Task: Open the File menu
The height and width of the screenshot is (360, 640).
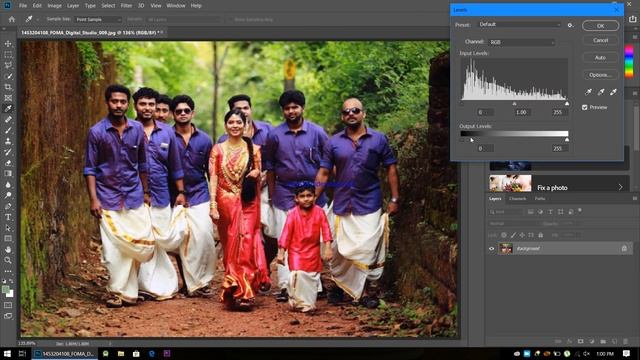Action: click(x=23, y=6)
